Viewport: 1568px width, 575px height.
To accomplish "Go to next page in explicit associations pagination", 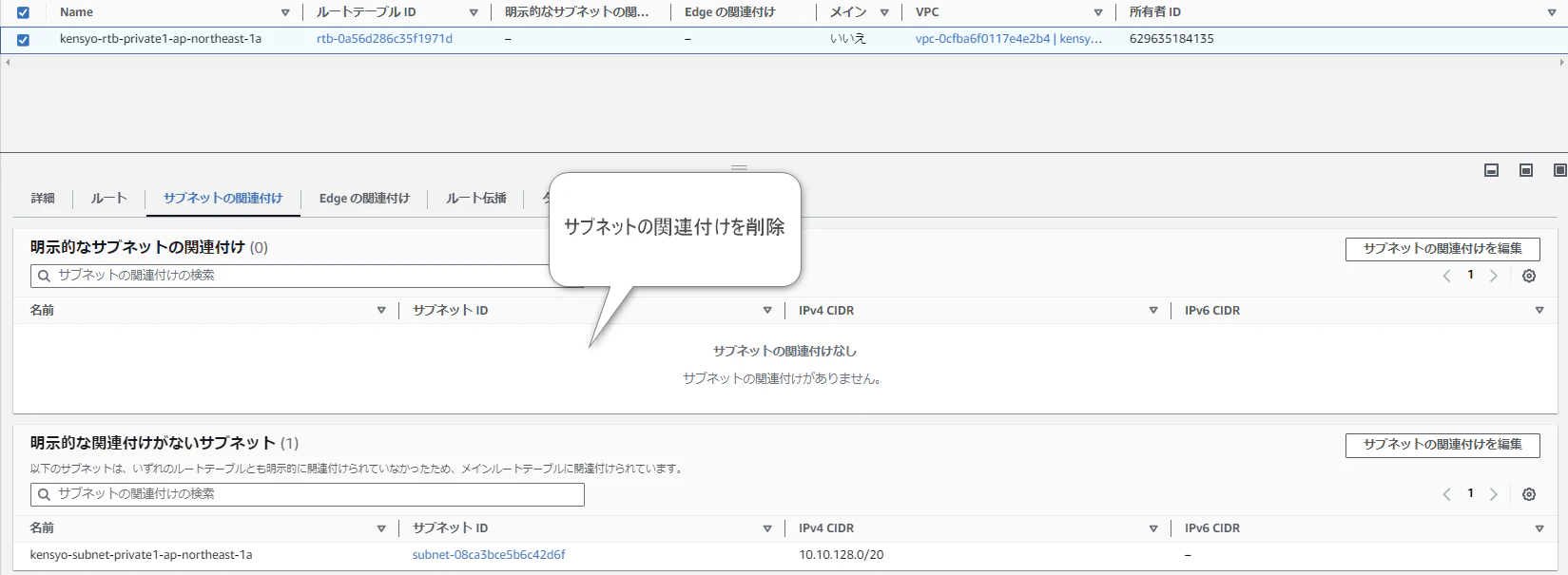I will [1494, 276].
